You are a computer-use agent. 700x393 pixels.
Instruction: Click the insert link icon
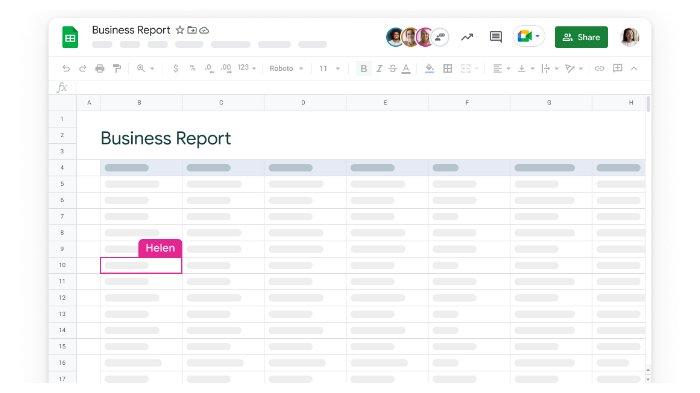coord(599,68)
